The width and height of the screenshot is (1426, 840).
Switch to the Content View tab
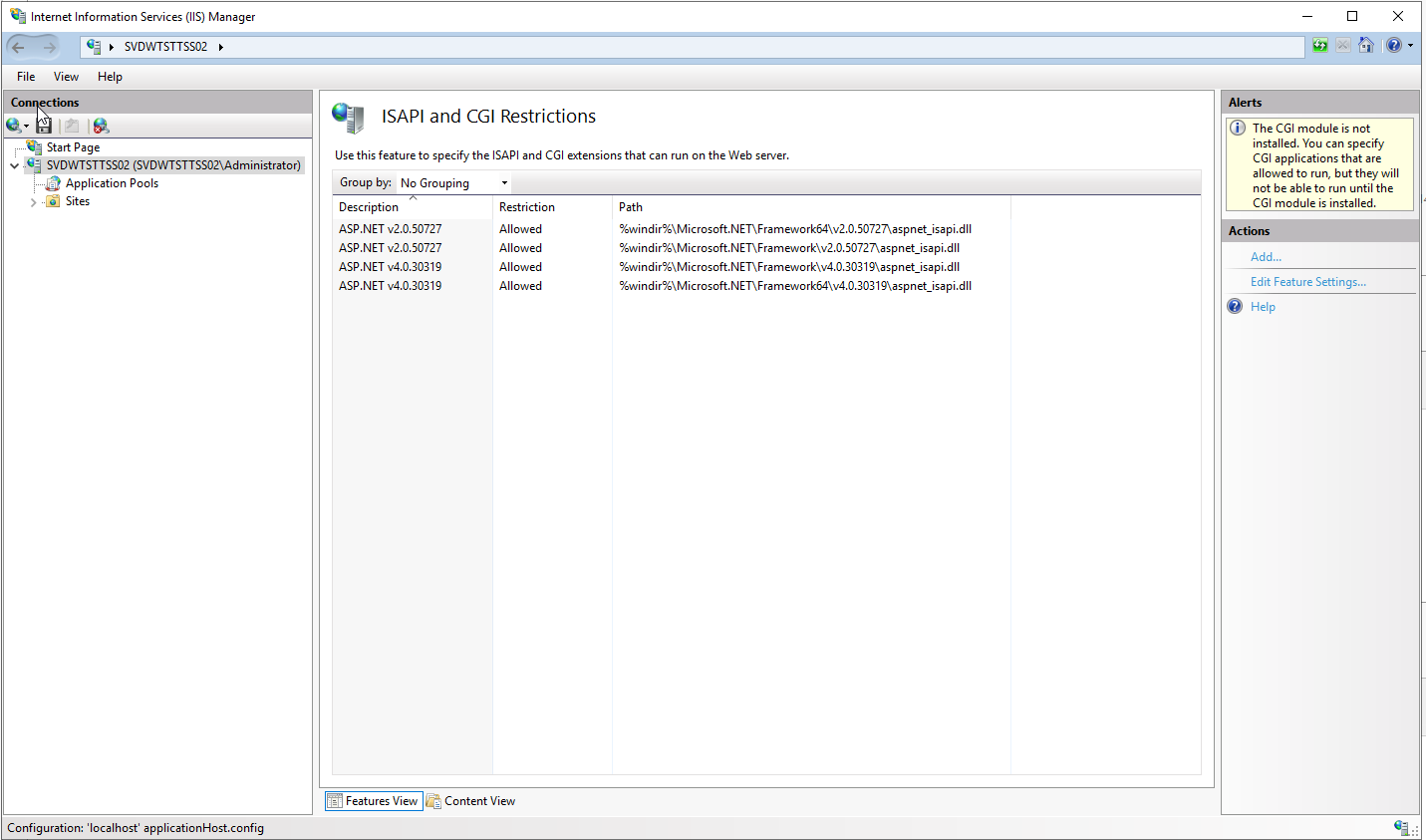[470, 801]
